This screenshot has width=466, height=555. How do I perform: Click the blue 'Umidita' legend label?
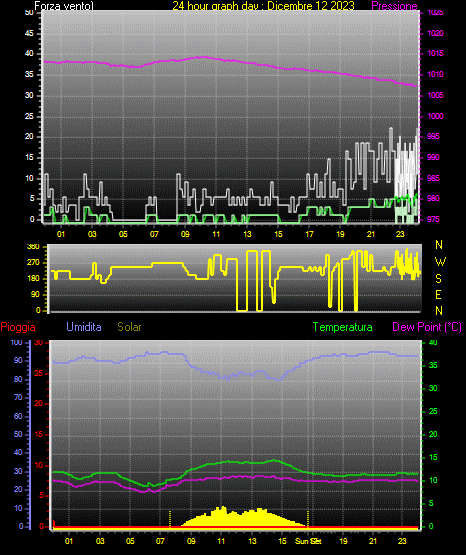pyautogui.click(x=84, y=327)
